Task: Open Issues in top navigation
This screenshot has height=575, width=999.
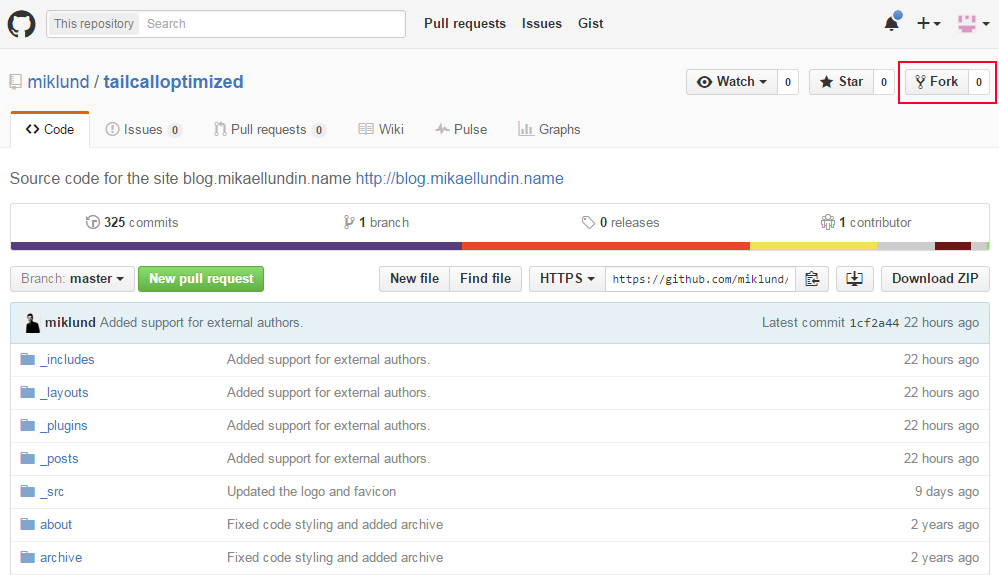Action: coord(542,24)
